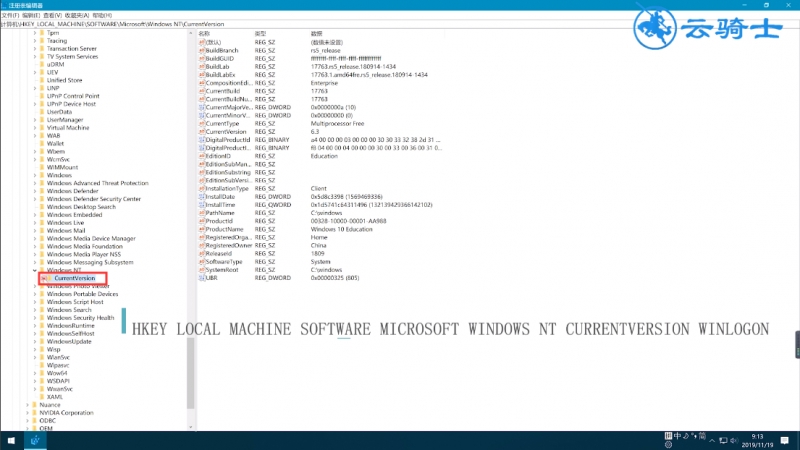Collapse the Windows NT key
The image size is (800, 450).
(35, 270)
